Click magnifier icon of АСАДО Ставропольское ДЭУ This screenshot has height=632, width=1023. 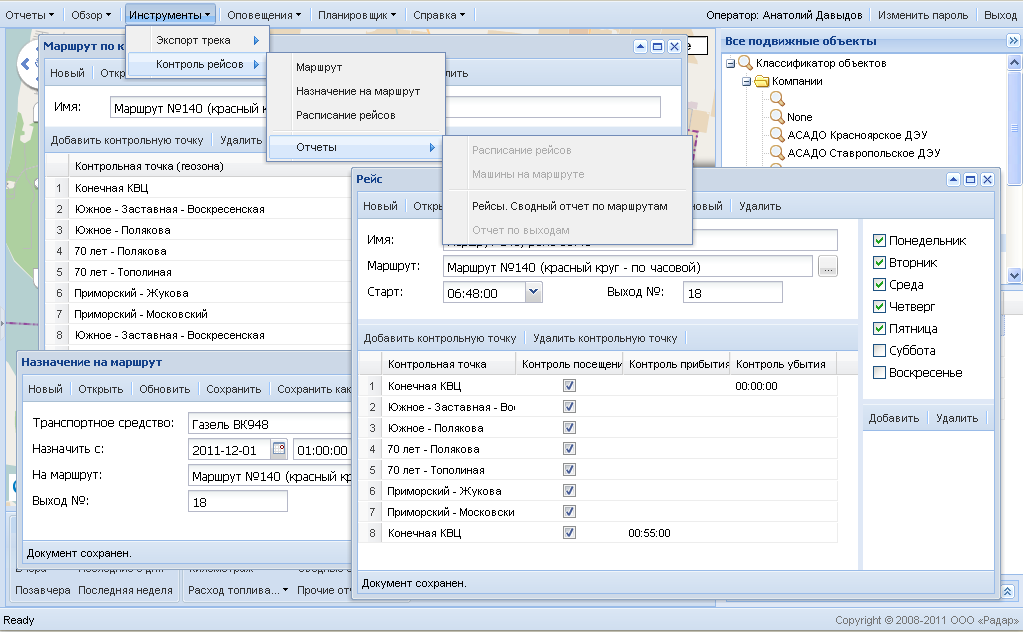(x=776, y=153)
